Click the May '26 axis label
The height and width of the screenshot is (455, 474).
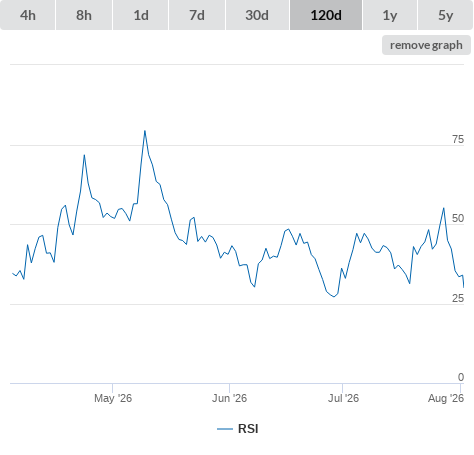(113, 398)
